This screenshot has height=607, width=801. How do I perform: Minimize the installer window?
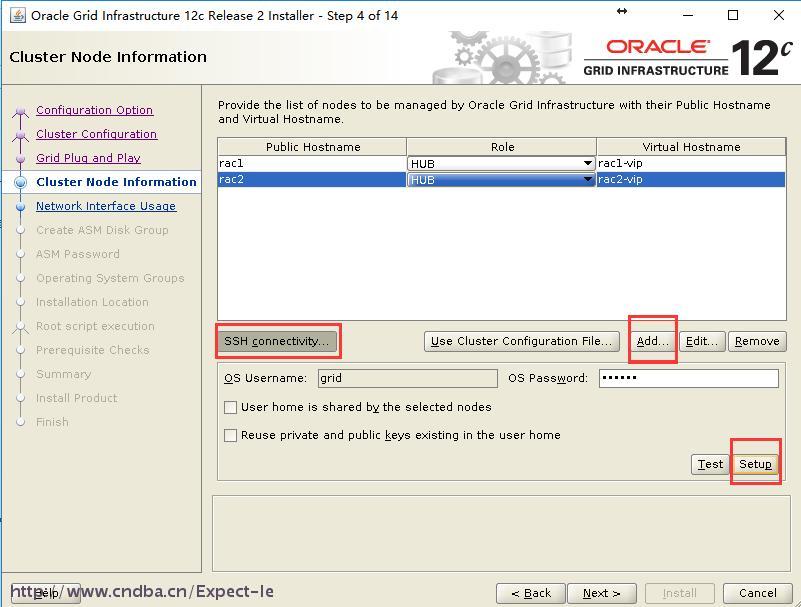point(688,15)
